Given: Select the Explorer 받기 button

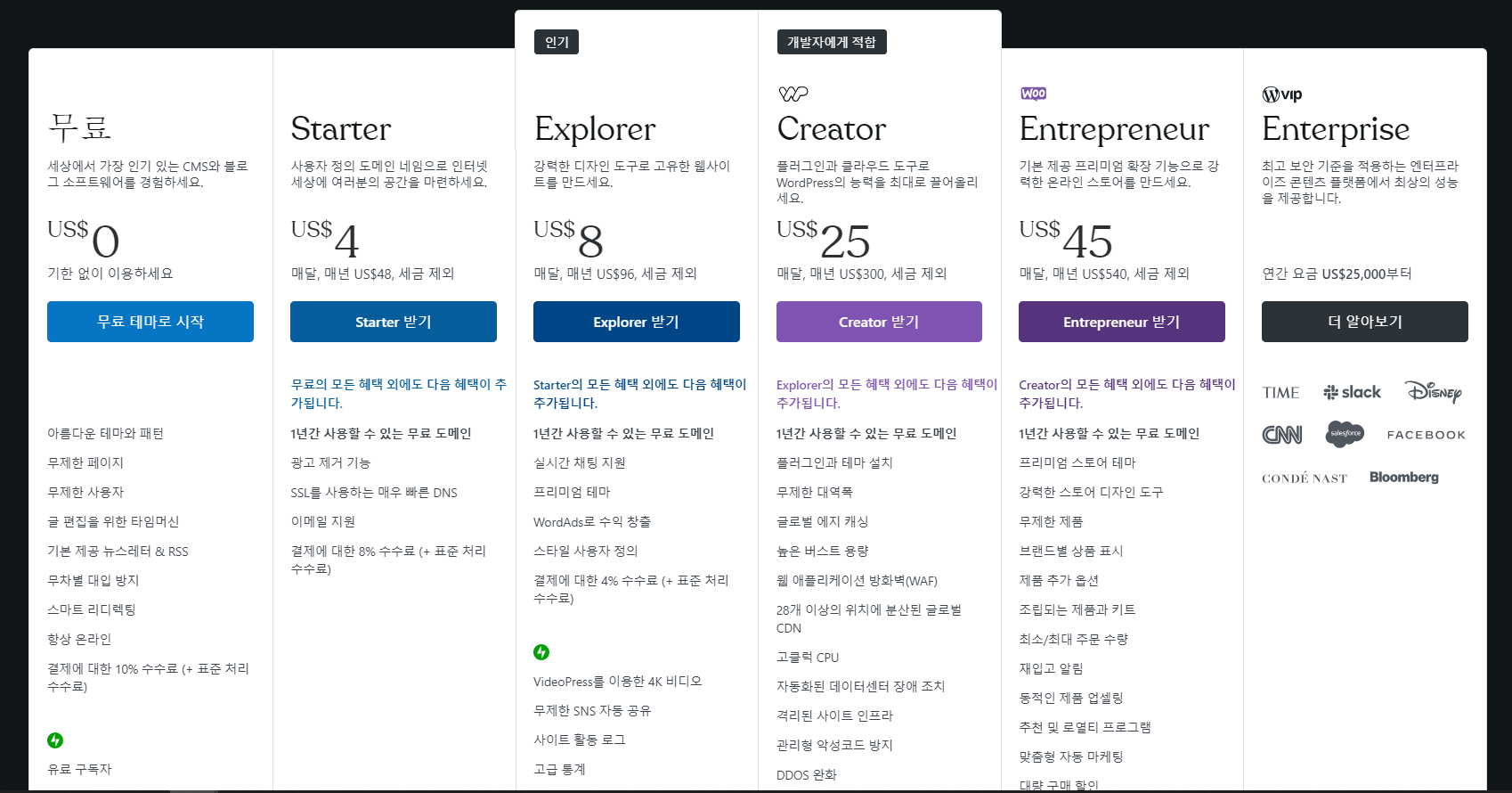Looking at the screenshot, I should [637, 322].
